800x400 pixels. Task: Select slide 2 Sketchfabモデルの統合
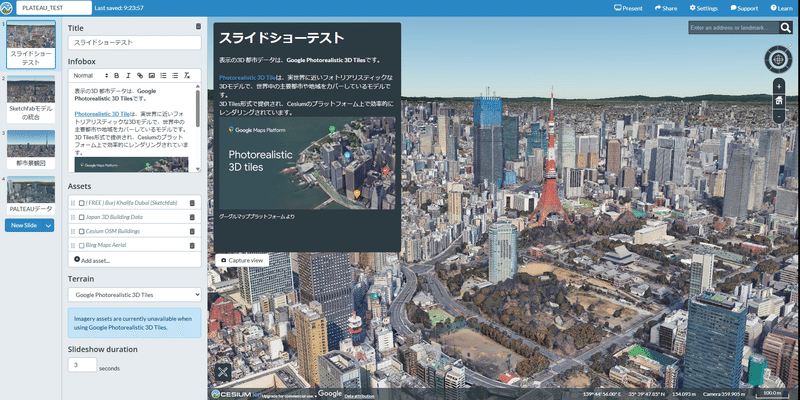coord(31,99)
